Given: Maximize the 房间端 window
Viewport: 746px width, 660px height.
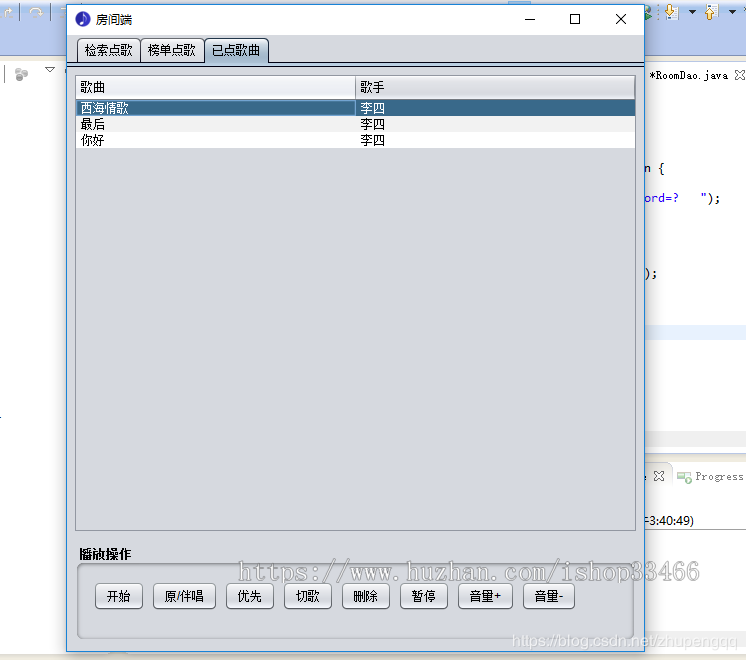Looking at the screenshot, I should [x=575, y=19].
